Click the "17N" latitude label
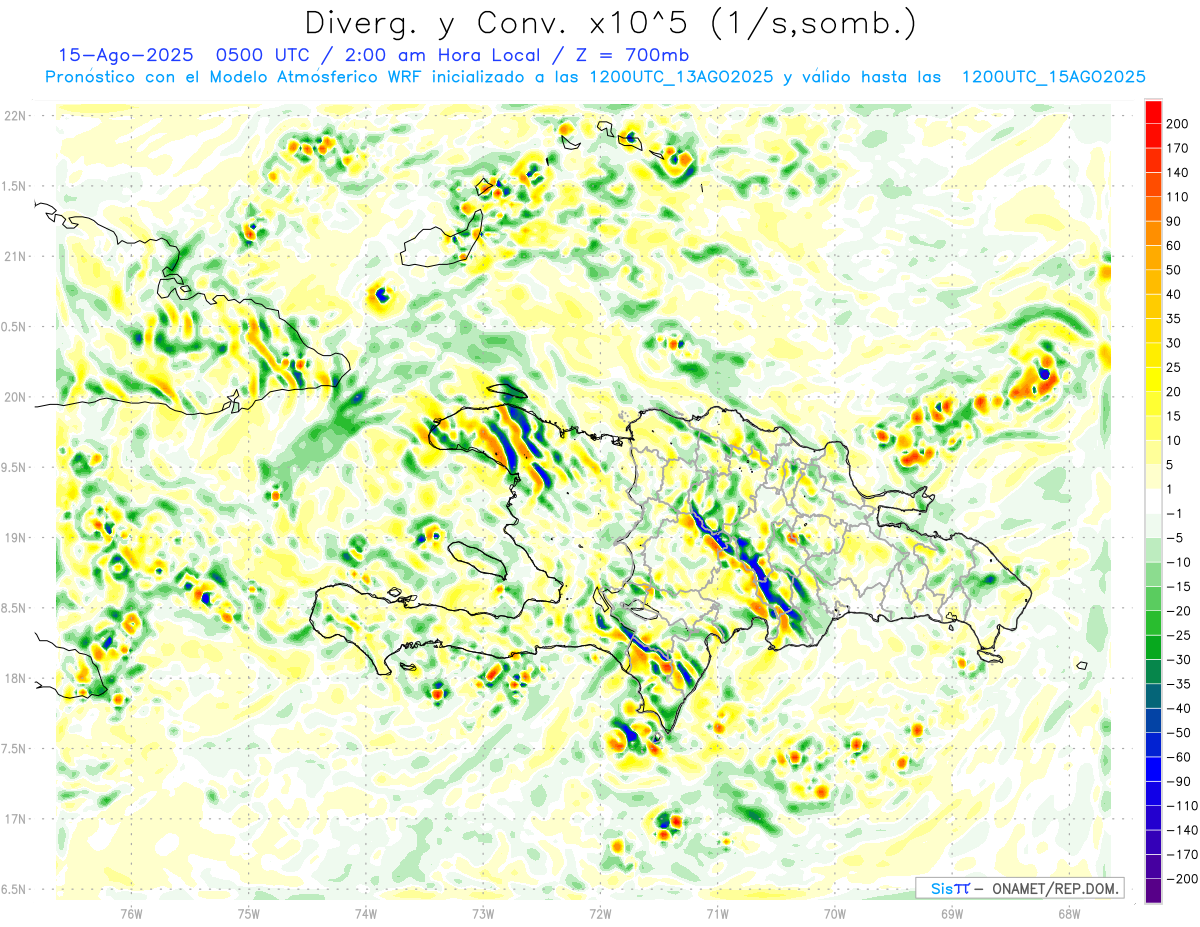The image size is (1200, 927). pyautogui.click(x=15, y=819)
